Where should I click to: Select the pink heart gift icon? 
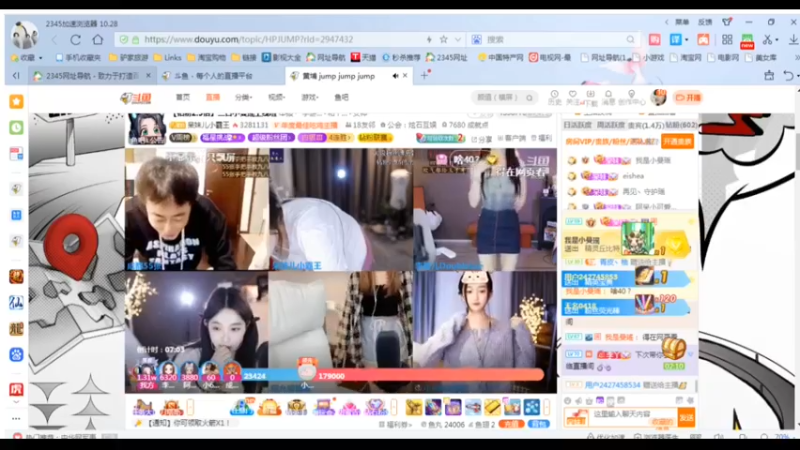click(349, 407)
